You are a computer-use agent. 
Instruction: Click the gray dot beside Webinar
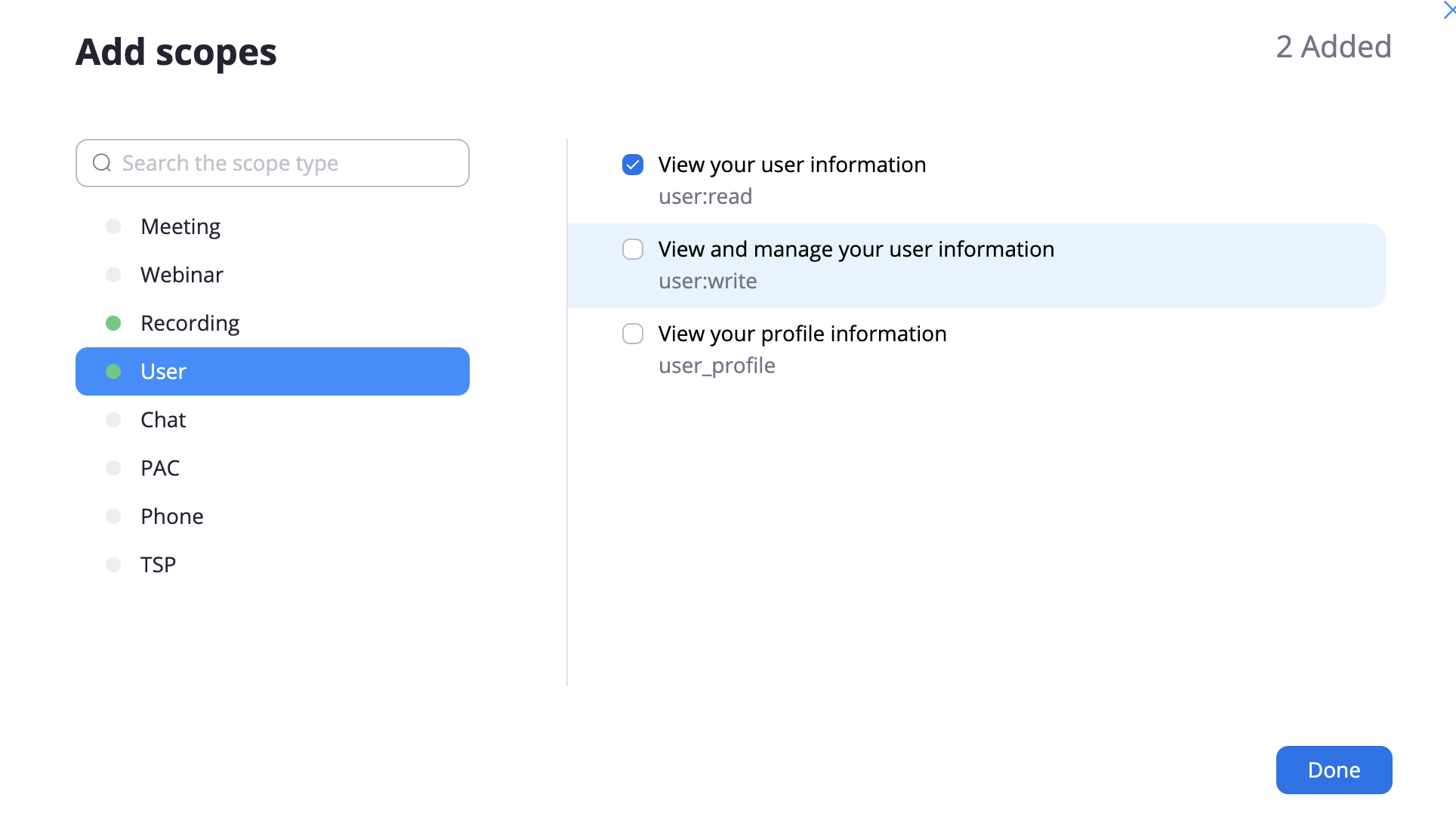[113, 275]
